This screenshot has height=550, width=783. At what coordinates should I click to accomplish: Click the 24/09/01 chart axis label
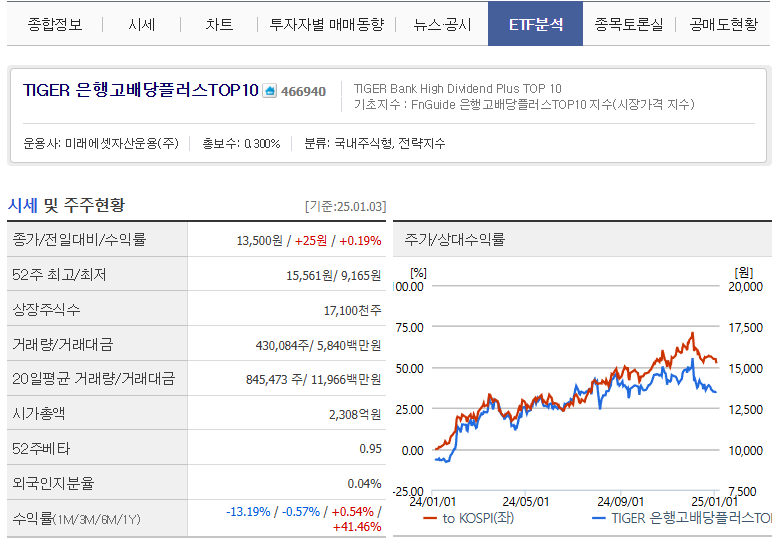(620, 502)
